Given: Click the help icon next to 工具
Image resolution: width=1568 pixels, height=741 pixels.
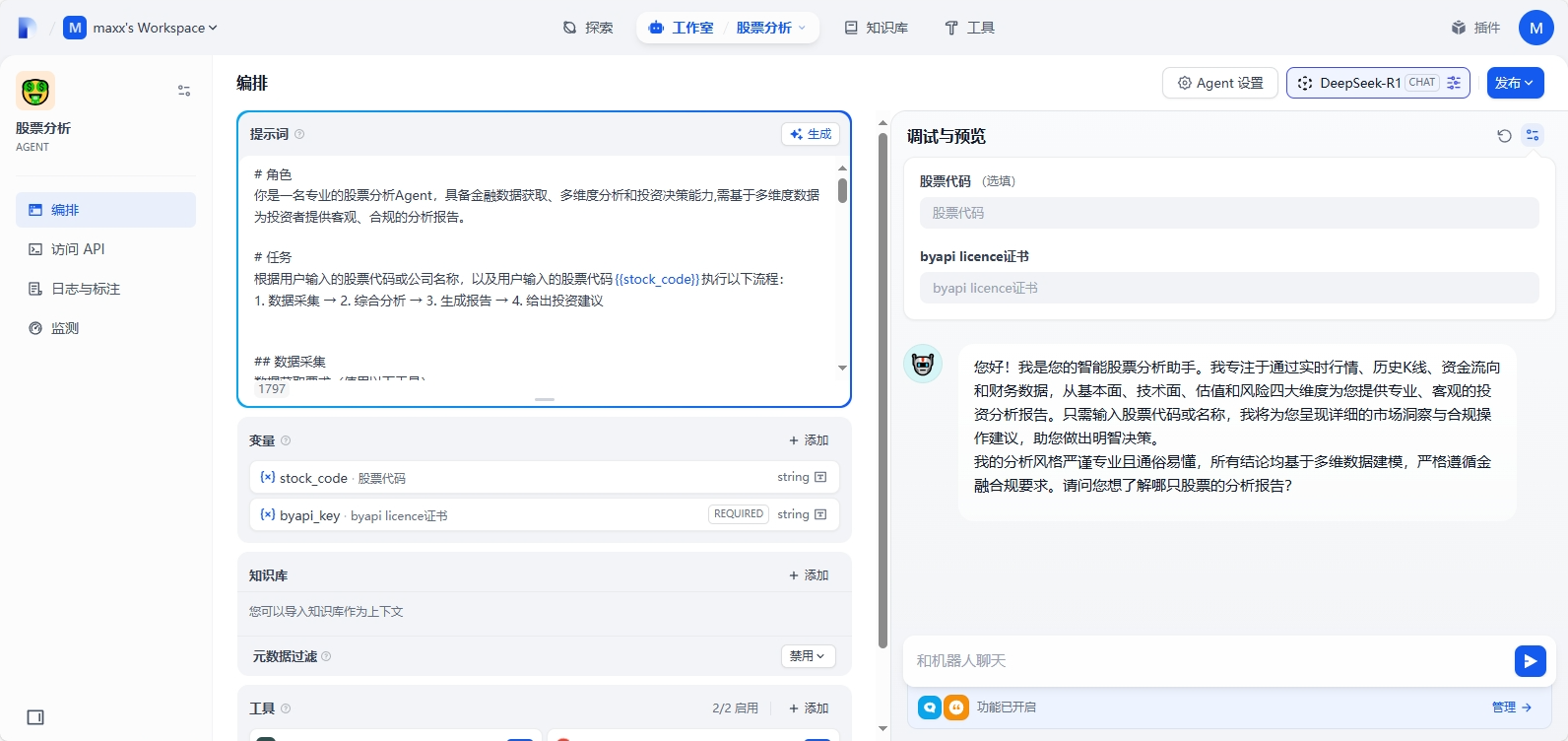Looking at the screenshot, I should (286, 708).
